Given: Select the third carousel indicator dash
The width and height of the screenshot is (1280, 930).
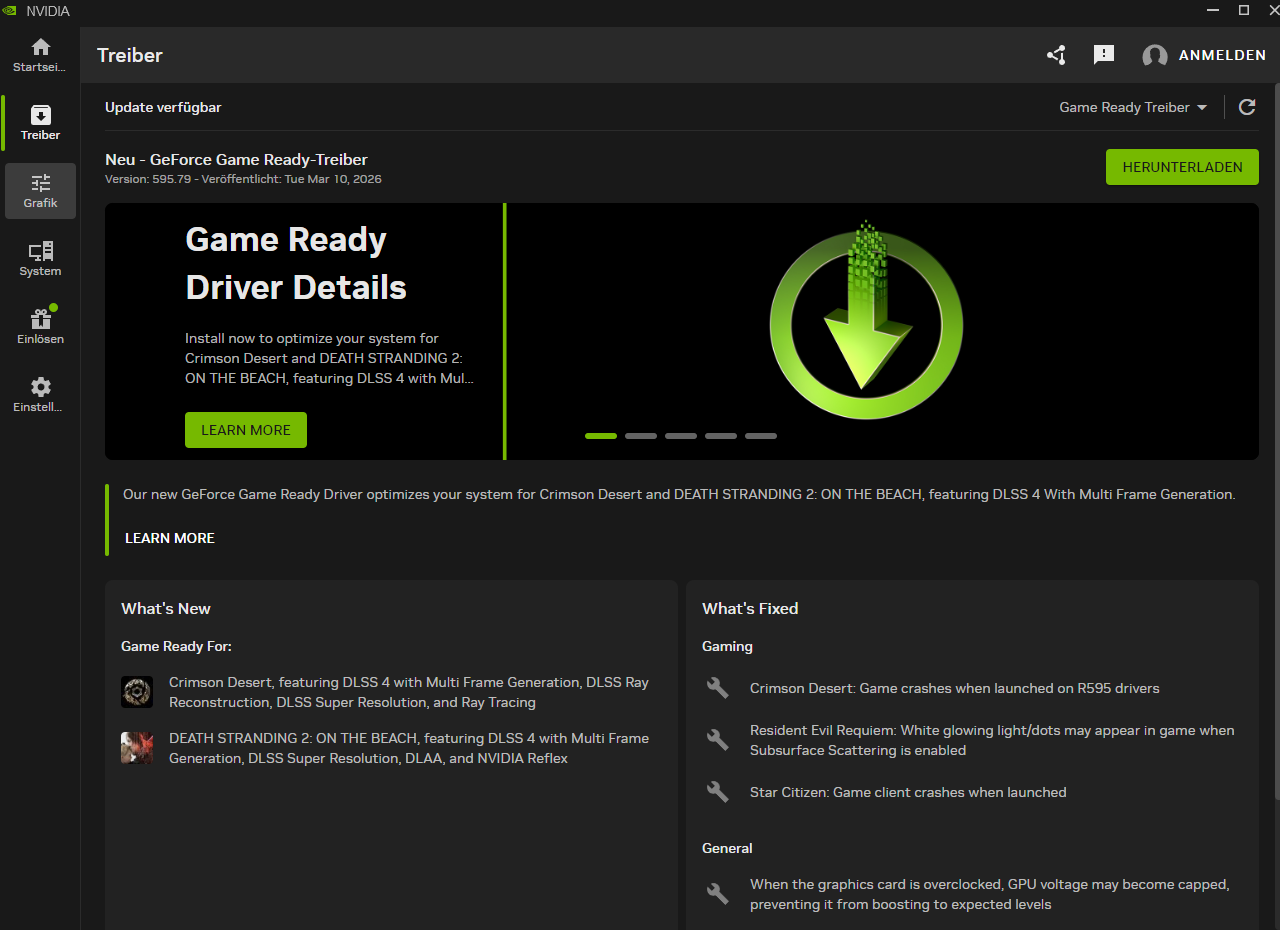Looking at the screenshot, I should point(681,436).
